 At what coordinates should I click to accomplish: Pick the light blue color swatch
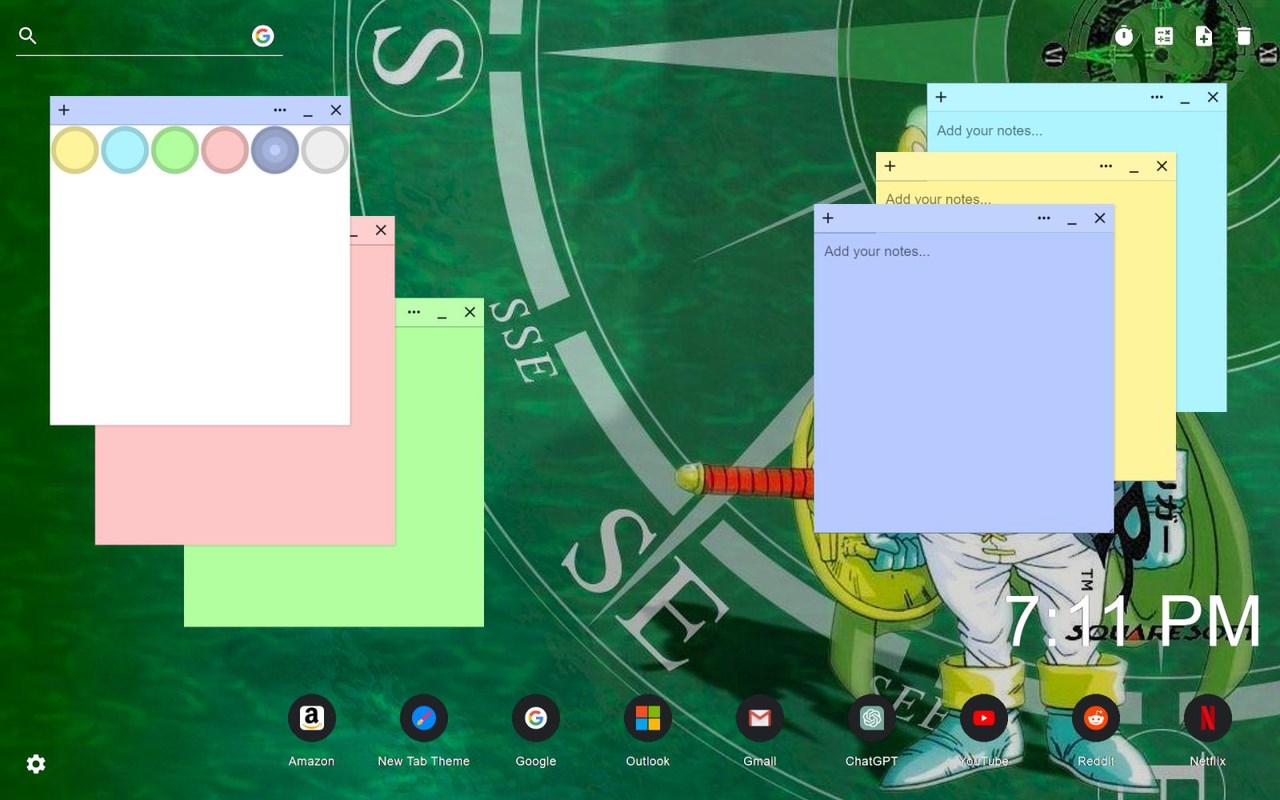tap(125, 150)
